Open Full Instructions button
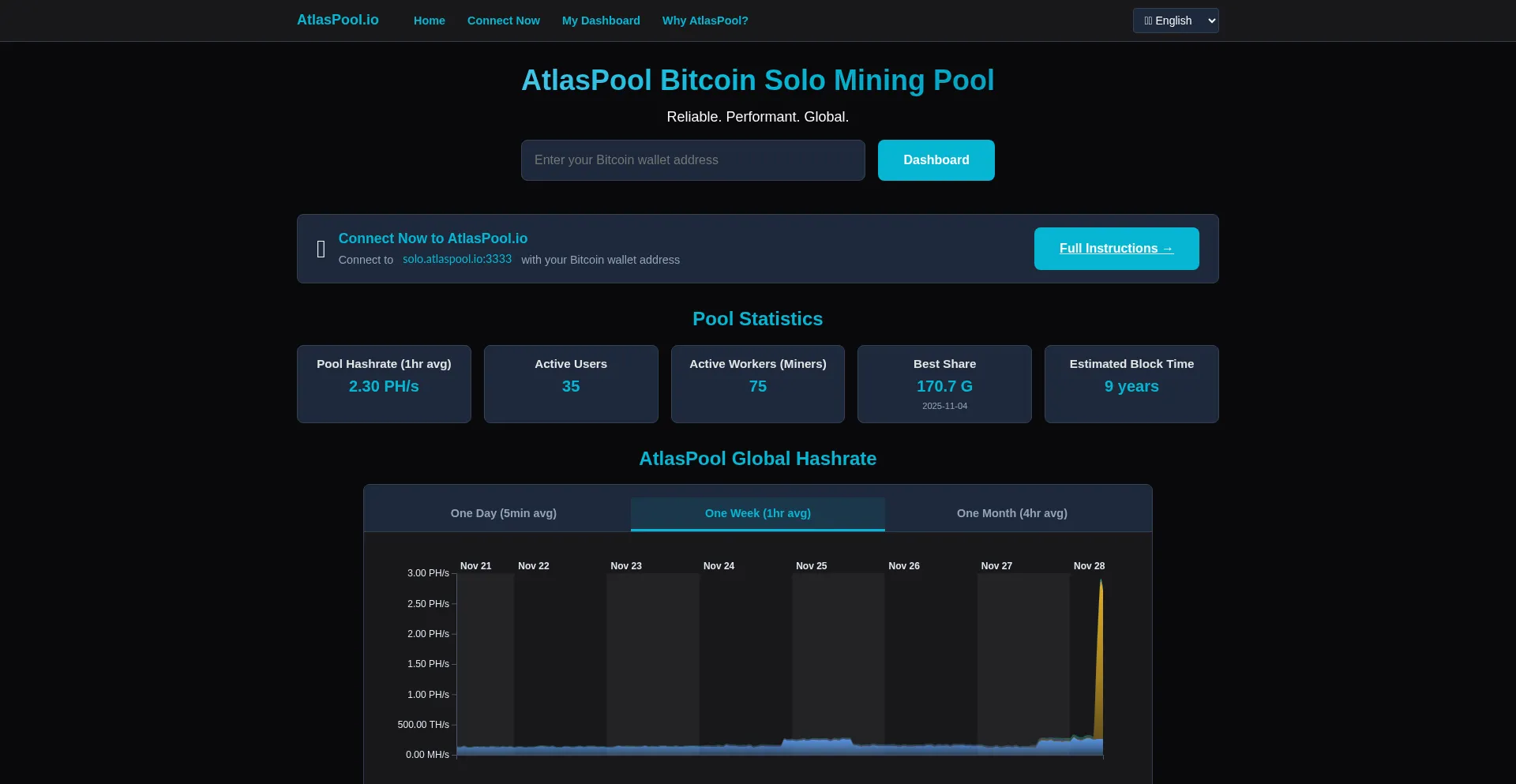This screenshot has height=784, width=1516. click(x=1116, y=249)
